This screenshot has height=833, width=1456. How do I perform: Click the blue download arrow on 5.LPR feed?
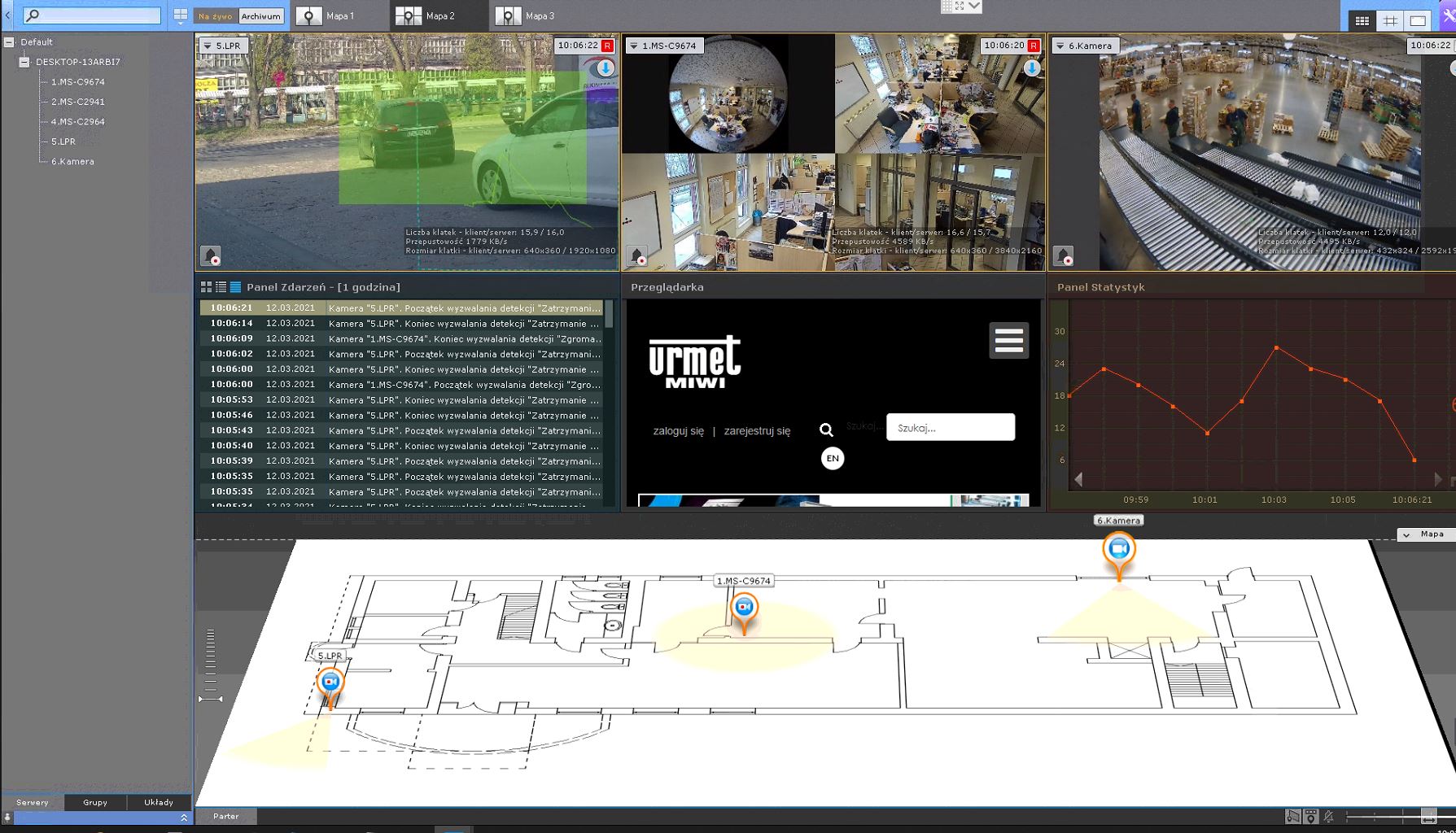(x=606, y=68)
